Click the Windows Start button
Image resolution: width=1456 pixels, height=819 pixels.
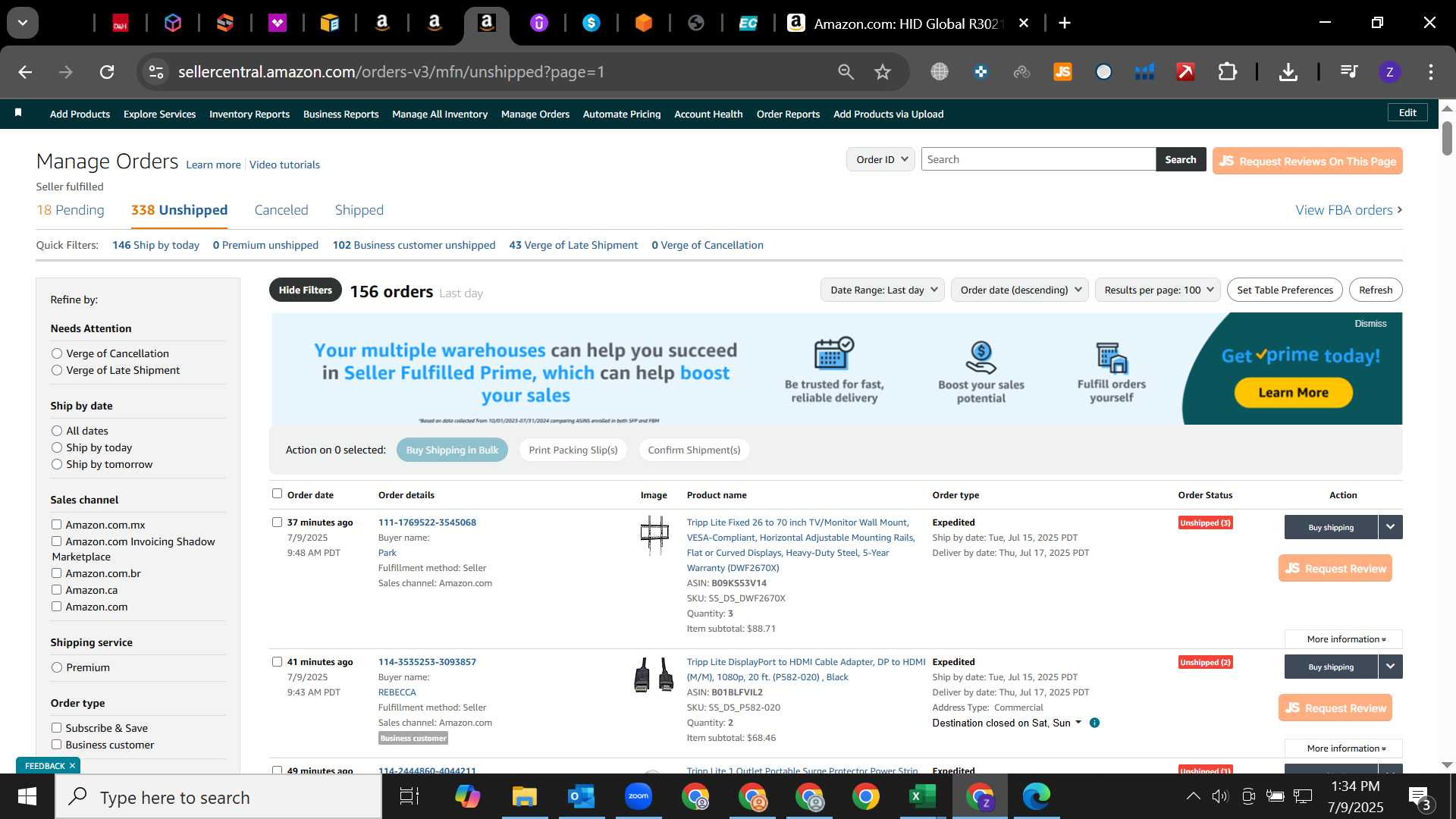coord(27,796)
